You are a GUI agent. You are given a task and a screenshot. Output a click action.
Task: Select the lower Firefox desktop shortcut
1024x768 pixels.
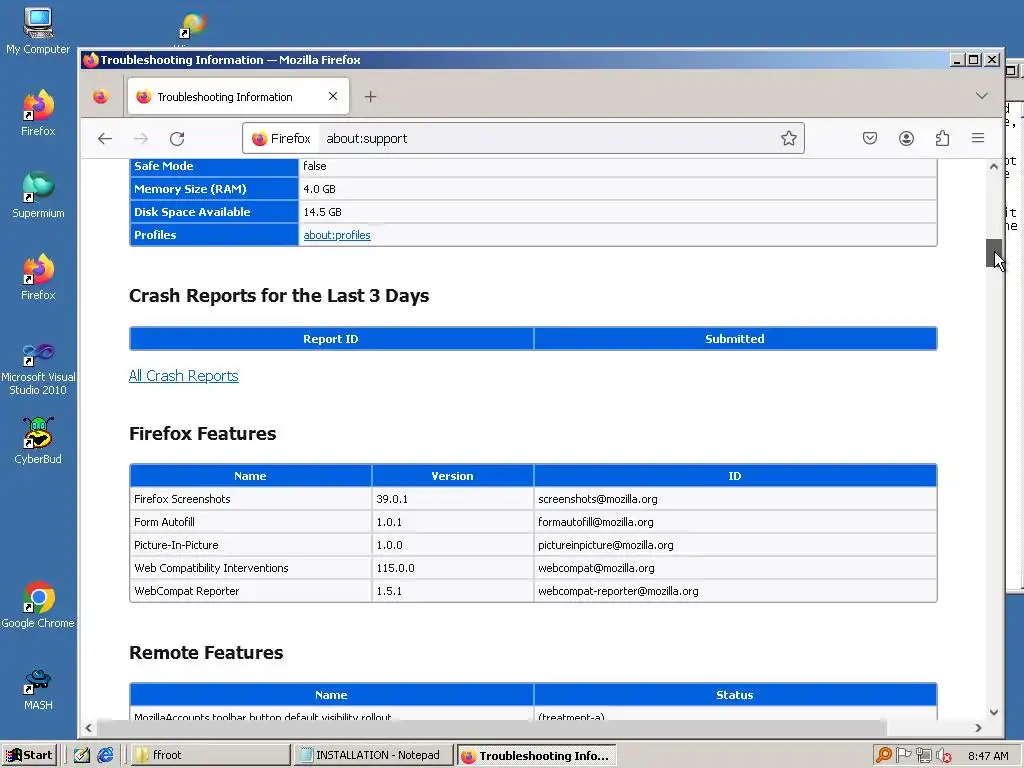pyautogui.click(x=38, y=277)
